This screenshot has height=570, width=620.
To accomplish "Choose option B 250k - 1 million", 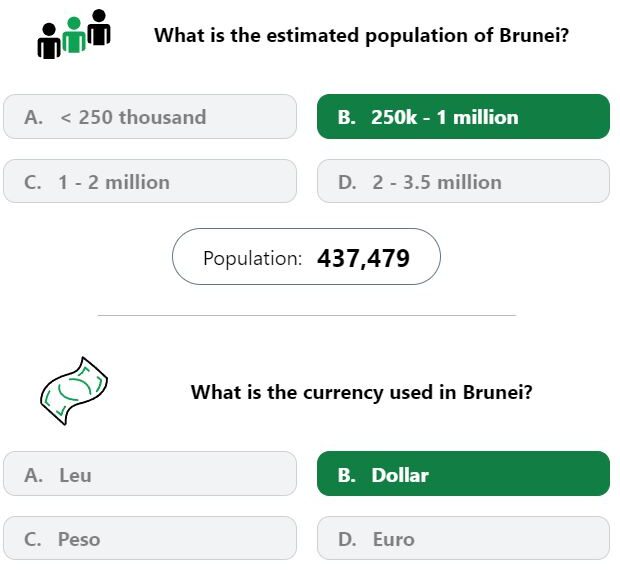I will [x=463, y=117].
